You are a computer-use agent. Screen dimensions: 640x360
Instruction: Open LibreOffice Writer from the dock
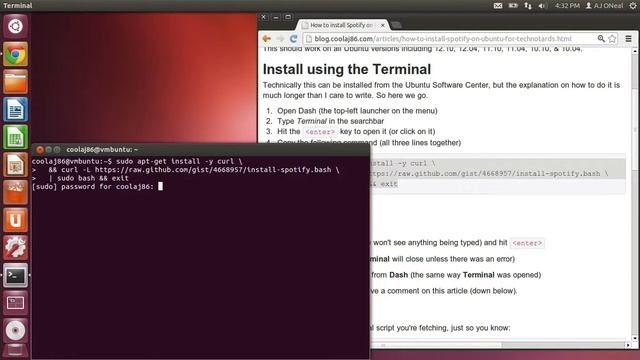point(16,109)
